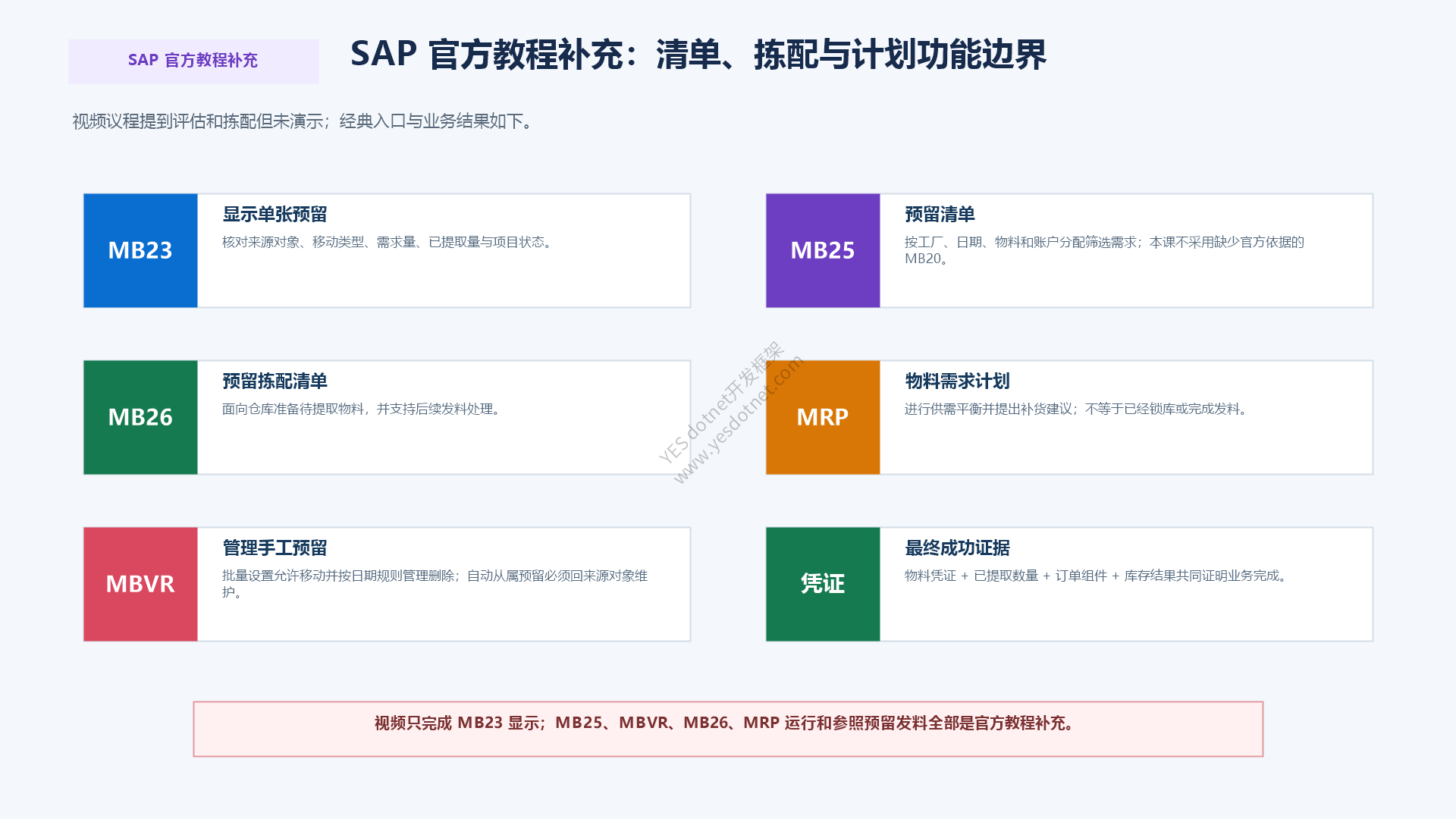Select the heading 管理手工预留

(275, 548)
